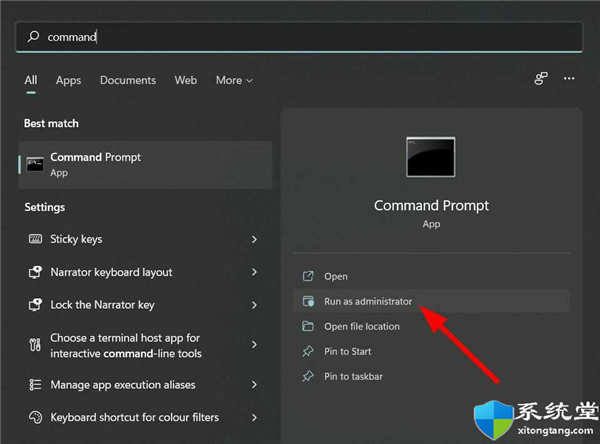The width and height of the screenshot is (600, 444).
Task: Click the Open action icon
Action: 308,276
